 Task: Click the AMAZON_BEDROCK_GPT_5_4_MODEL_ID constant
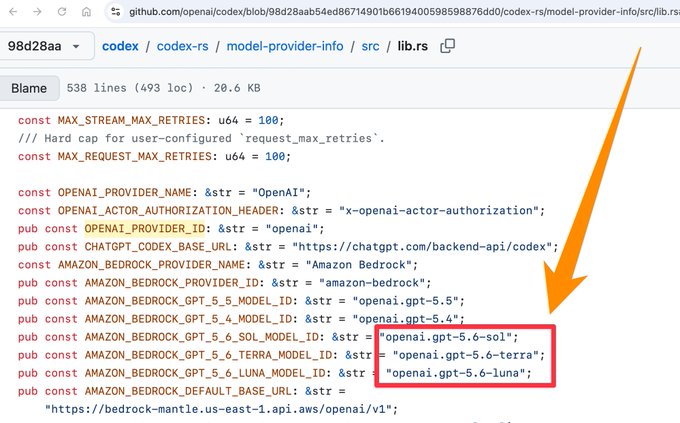pyautogui.click(x=188, y=319)
